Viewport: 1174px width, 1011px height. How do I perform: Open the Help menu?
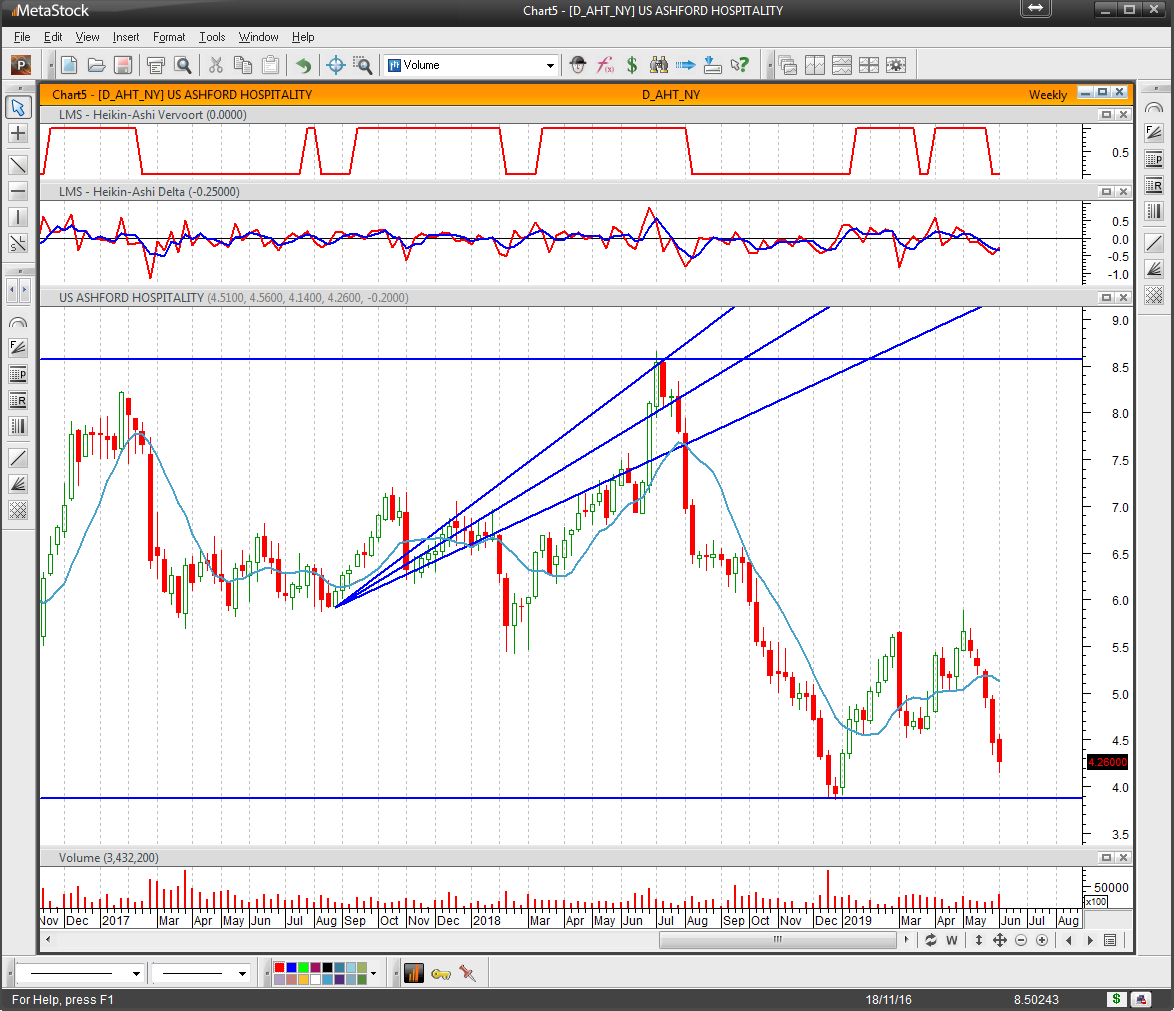pyautogui.click(x=302, y=37)
